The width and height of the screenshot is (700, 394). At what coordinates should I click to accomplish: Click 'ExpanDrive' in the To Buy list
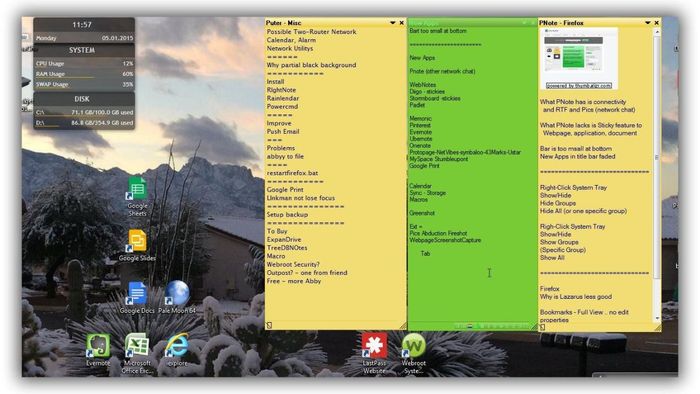[x=283, y=240]
